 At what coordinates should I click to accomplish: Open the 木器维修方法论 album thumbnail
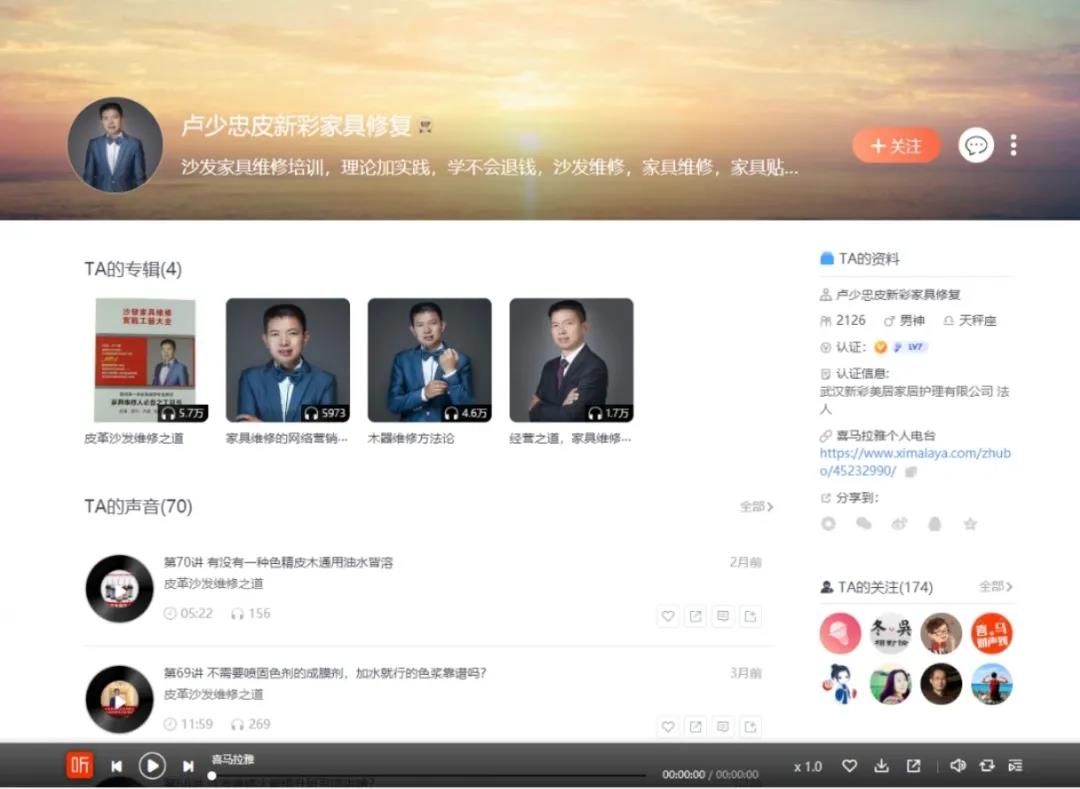(x=429, y=360)
